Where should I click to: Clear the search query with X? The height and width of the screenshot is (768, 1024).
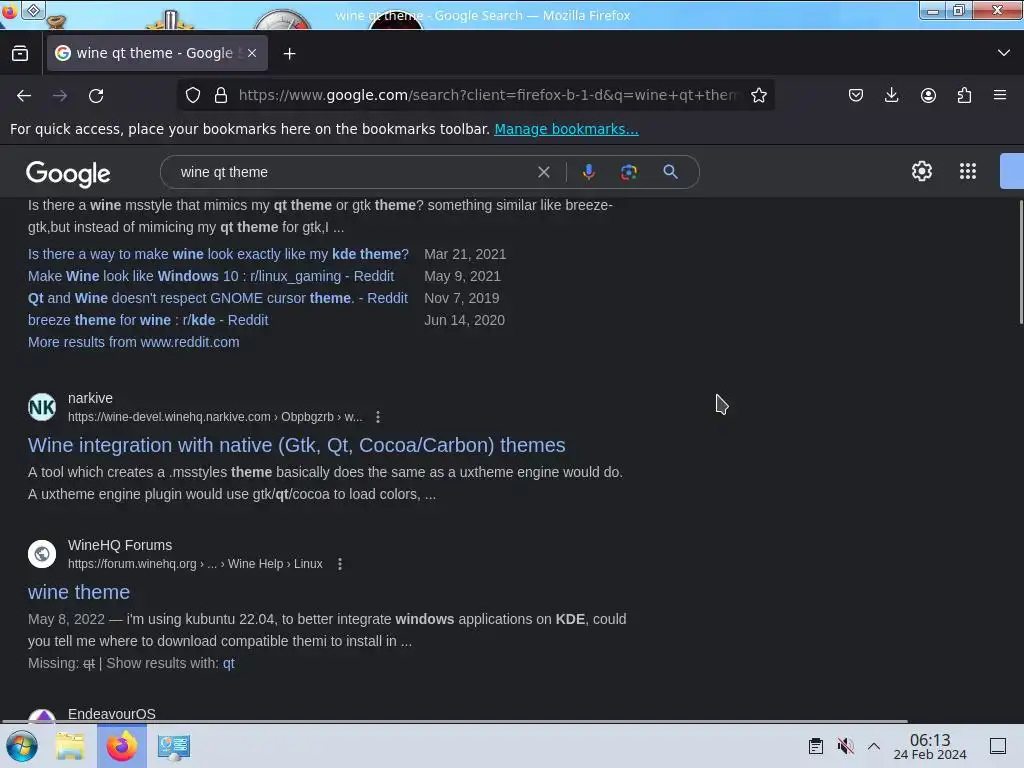click(x=543, y=172)
